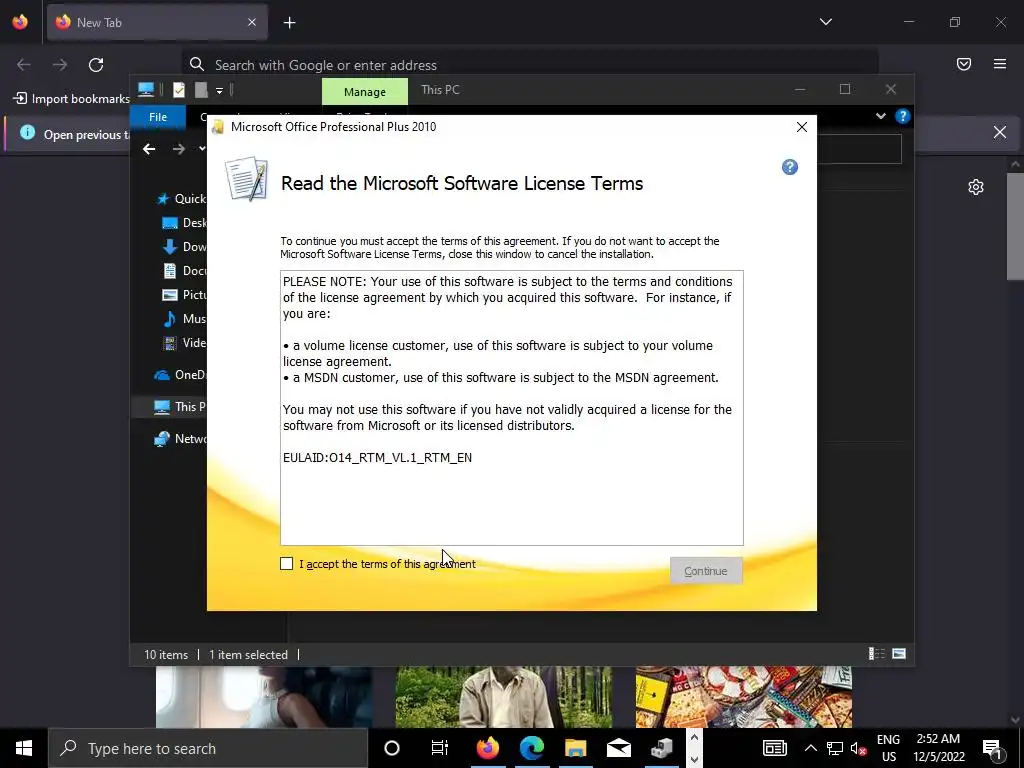1024x768 pixels.
Task: Click Firefox page vertical scrollbar
Action: click(x=1015, y=226)
